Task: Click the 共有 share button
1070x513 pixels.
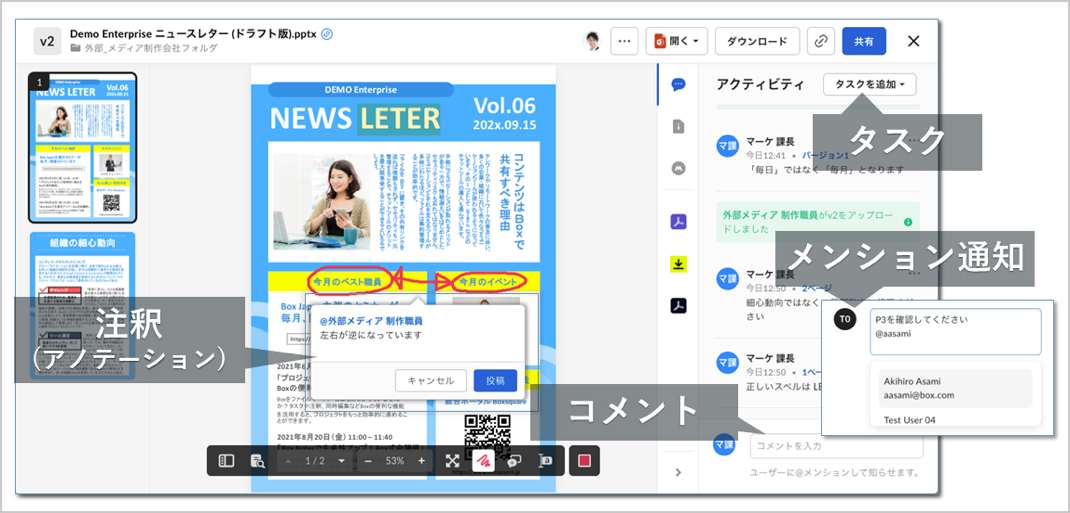Action: (x=863, y=41)
